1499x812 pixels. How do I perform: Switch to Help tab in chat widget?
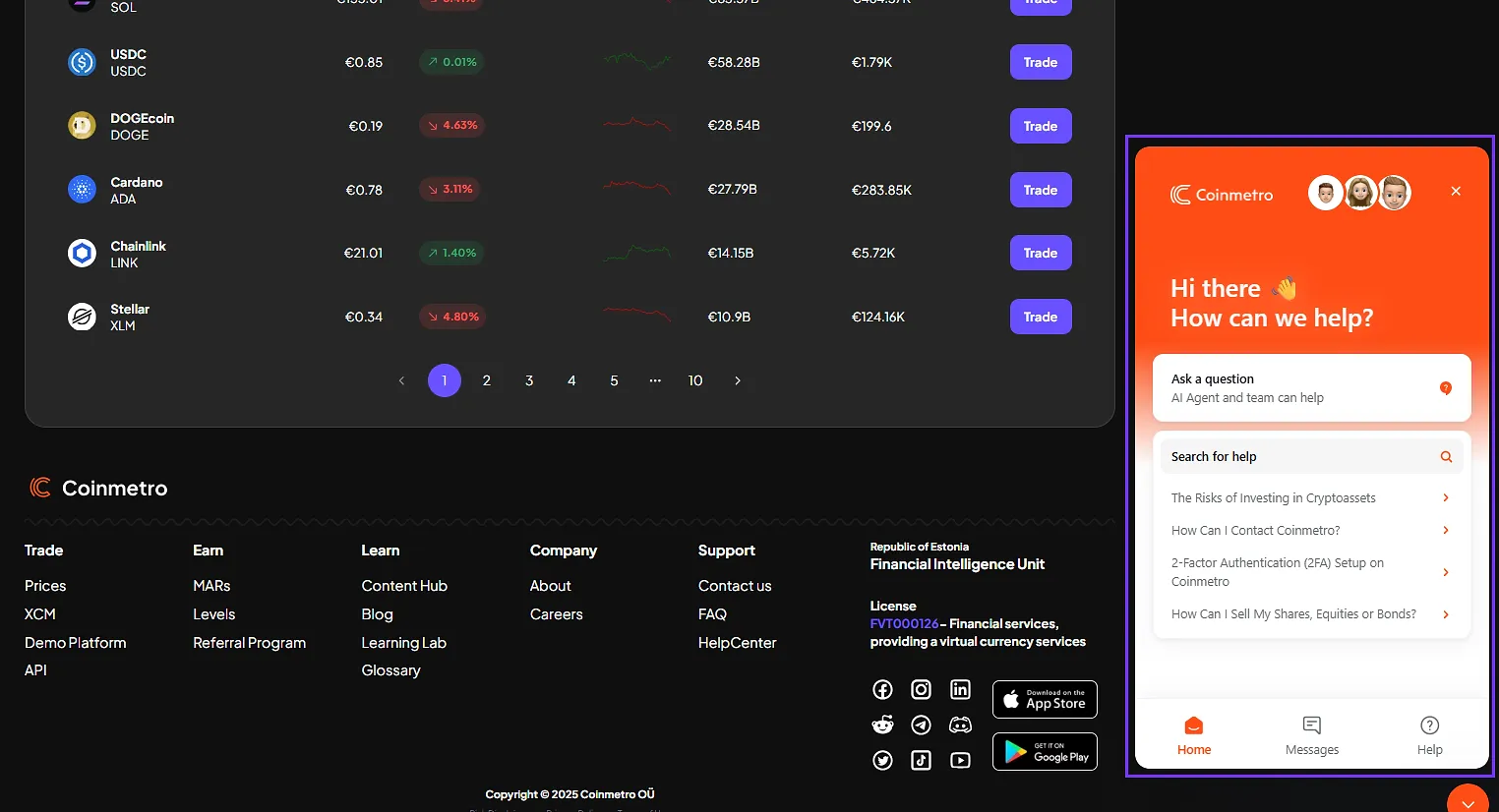(1430, 735)
